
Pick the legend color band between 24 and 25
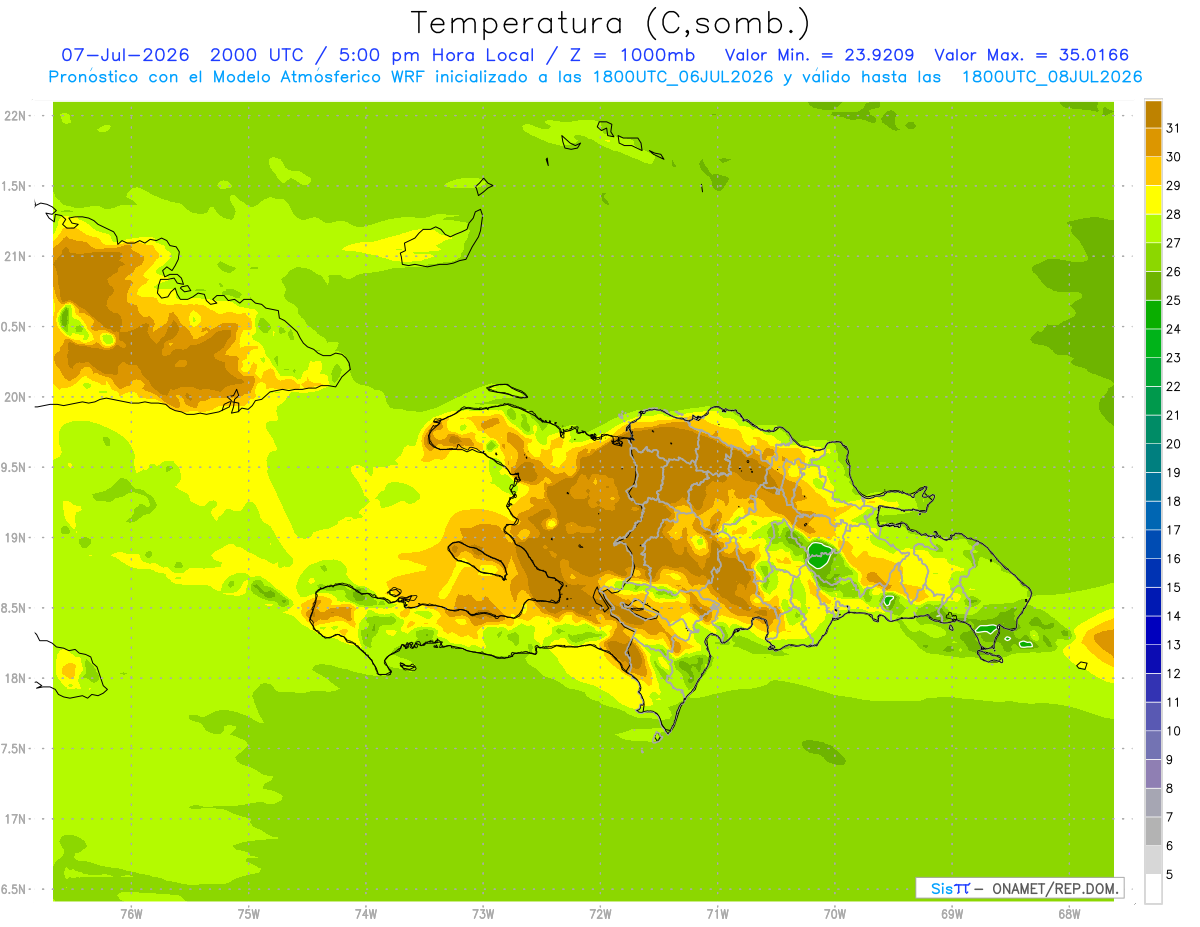click(x=1153, y=314)
